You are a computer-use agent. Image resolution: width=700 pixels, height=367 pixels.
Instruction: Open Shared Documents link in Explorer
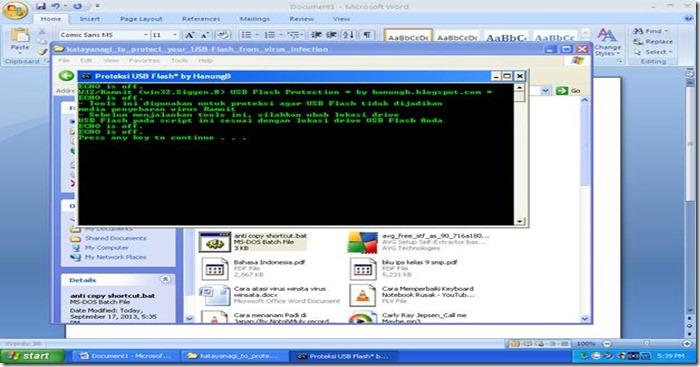115,238
